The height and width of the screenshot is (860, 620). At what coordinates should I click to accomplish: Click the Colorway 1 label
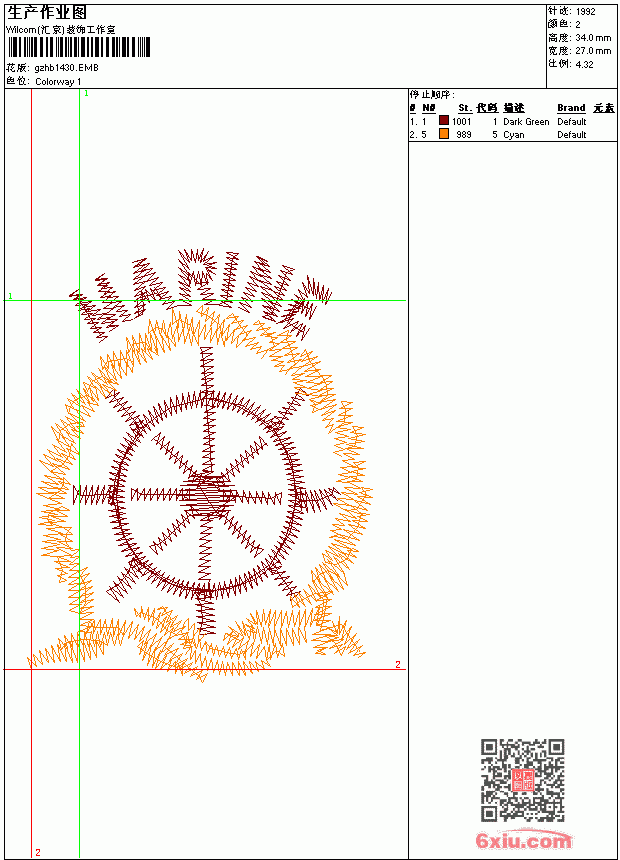click(x=58, y=82)
